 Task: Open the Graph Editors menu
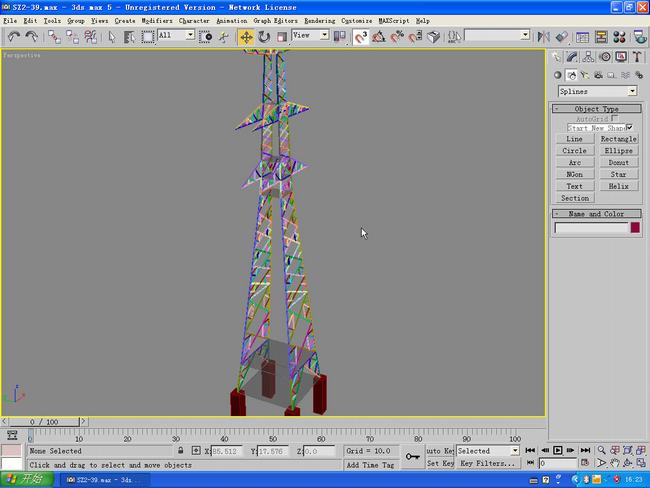(x=275, y=21)
